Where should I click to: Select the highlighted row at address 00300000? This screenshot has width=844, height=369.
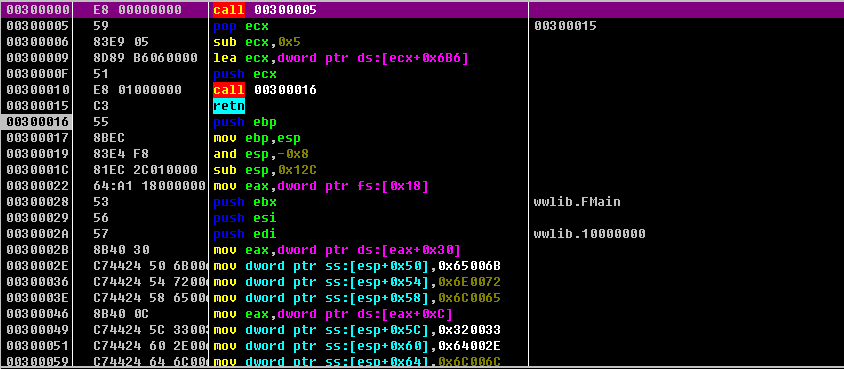422,10
